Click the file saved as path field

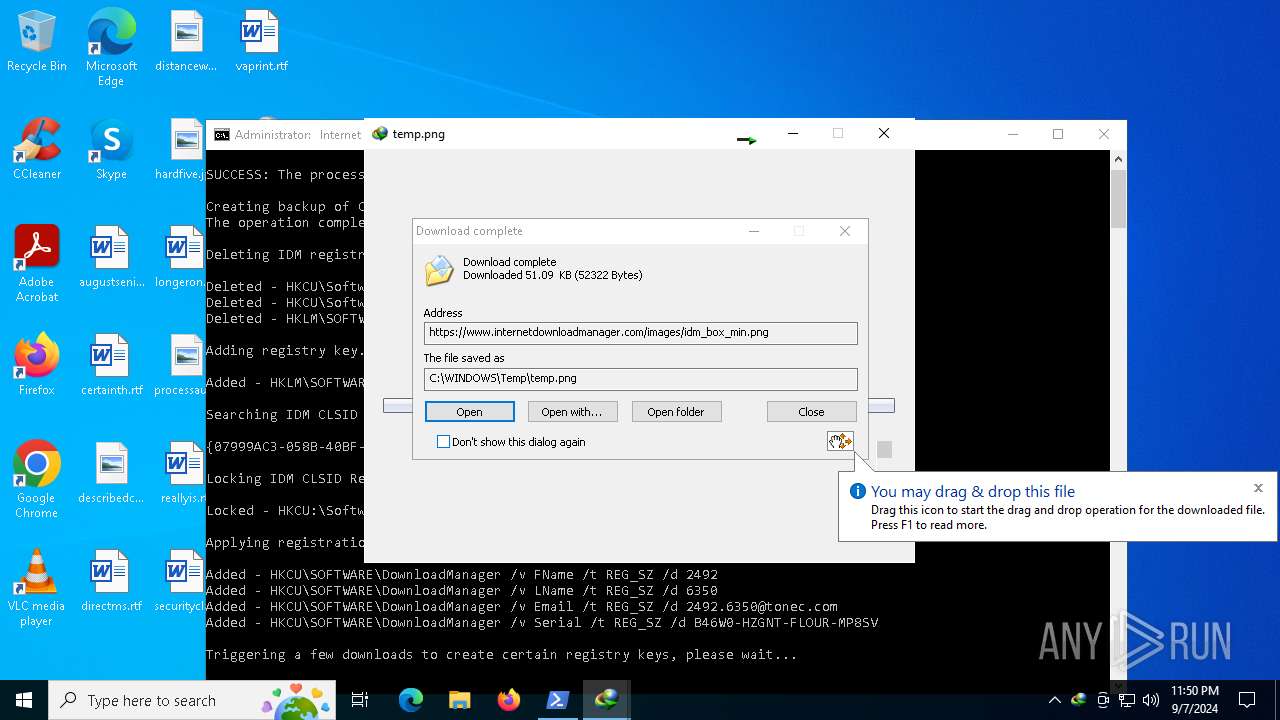point(641,378)
